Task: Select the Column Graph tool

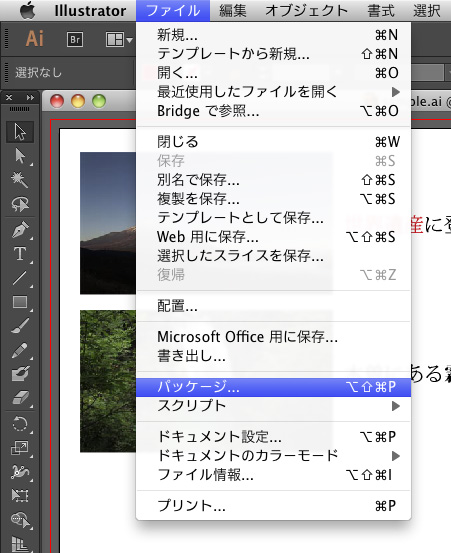Action: tap(20, 543)
